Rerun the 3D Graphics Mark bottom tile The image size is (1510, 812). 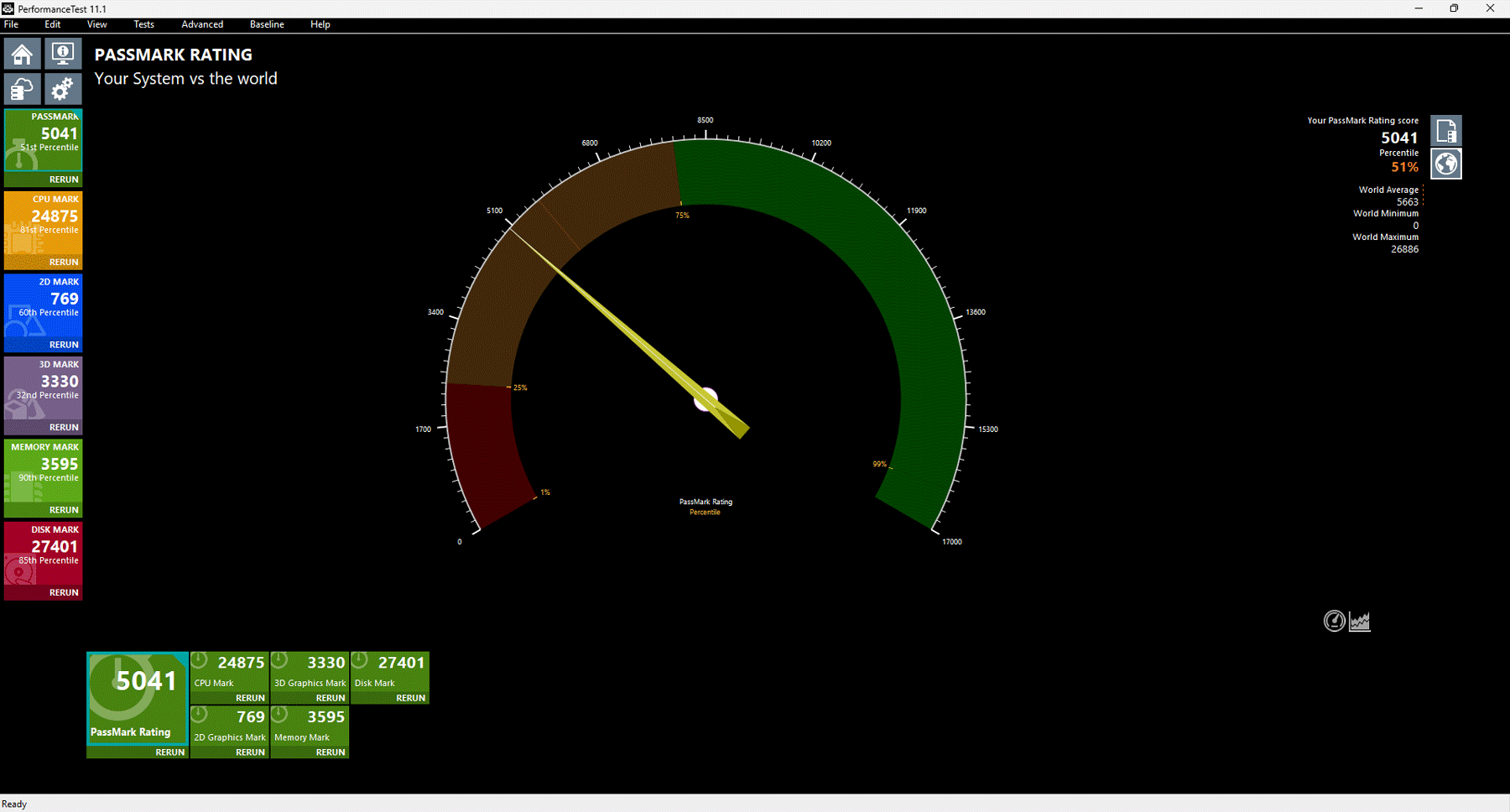point(331,698)
